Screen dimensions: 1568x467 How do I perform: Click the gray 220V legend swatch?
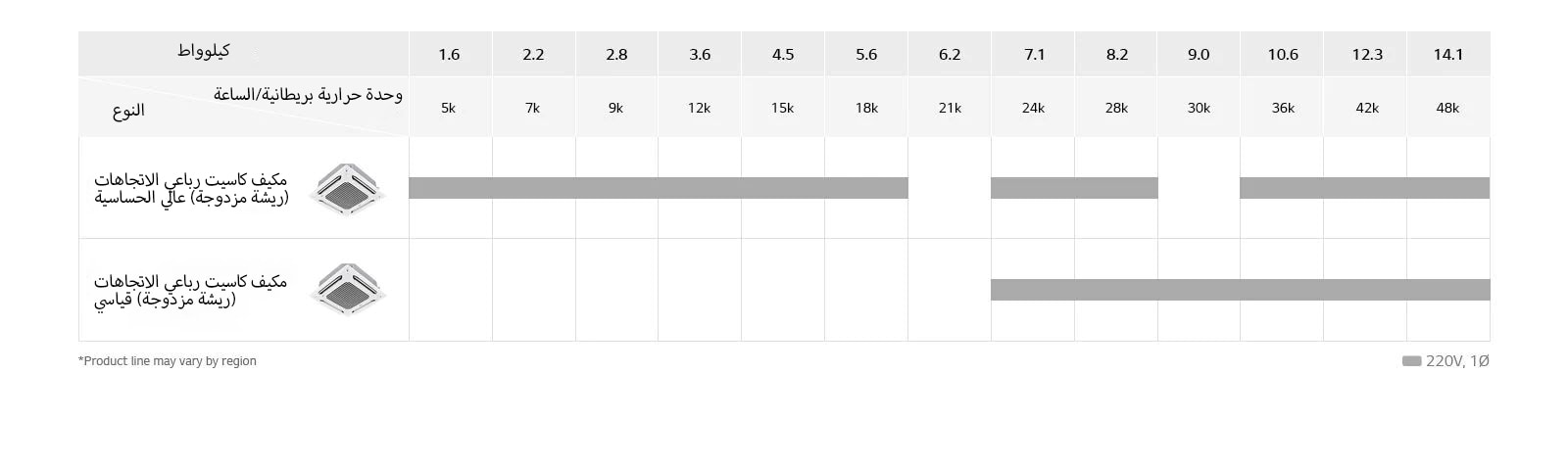pos(1411,361)
